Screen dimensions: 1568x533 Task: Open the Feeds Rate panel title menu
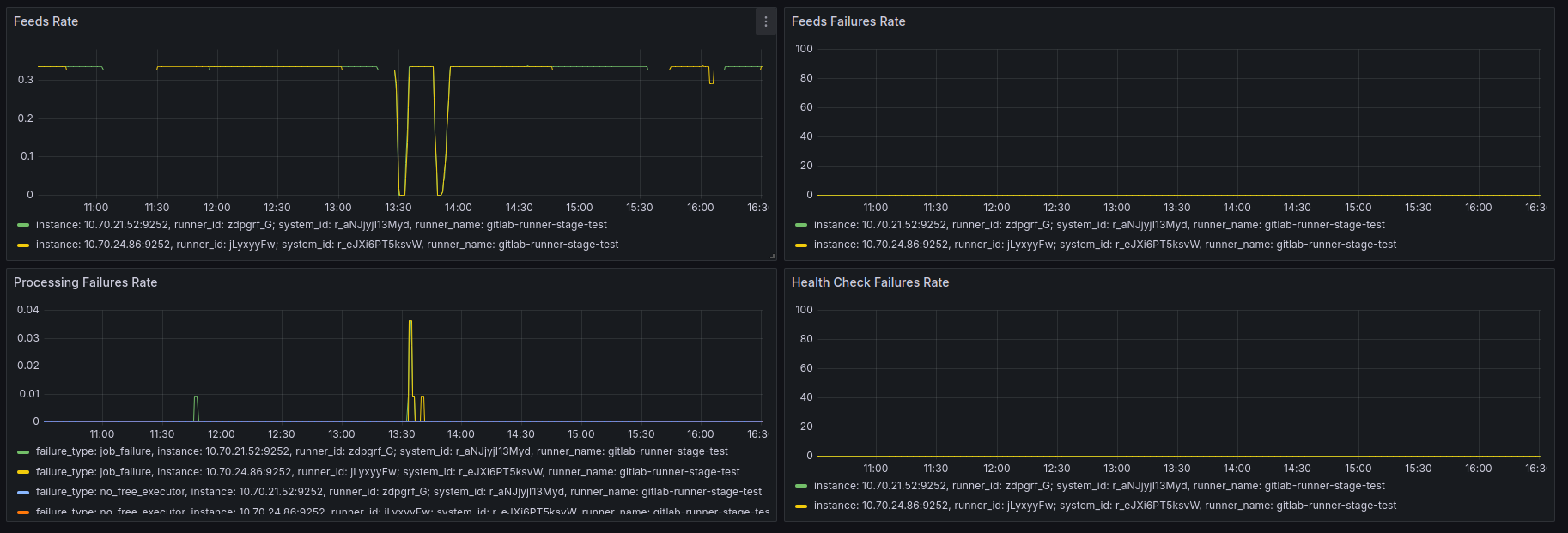(46, 21)
